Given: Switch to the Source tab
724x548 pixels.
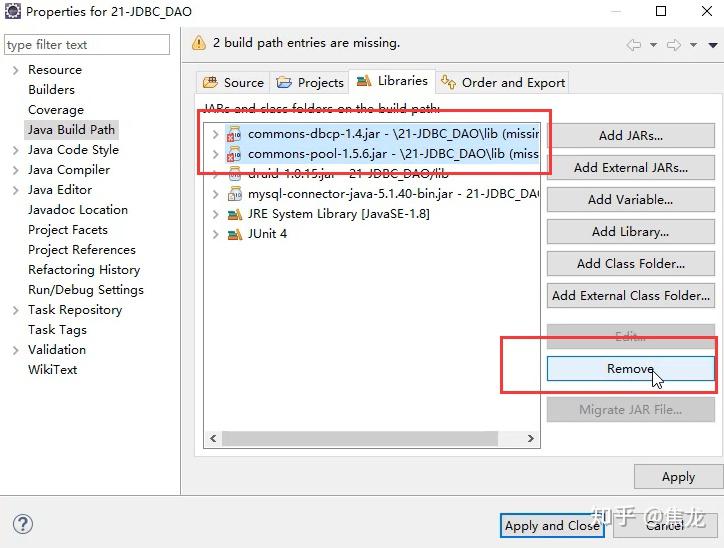Looking at the screenshot, I should [x=233, y=83].
